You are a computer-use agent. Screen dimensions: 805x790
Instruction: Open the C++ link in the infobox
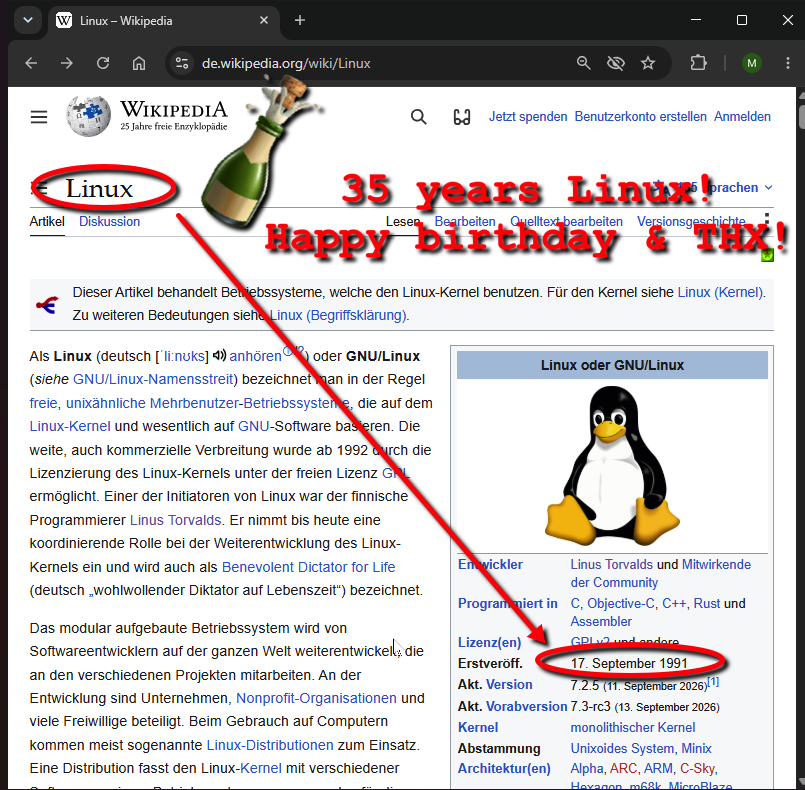coord(674,603)
